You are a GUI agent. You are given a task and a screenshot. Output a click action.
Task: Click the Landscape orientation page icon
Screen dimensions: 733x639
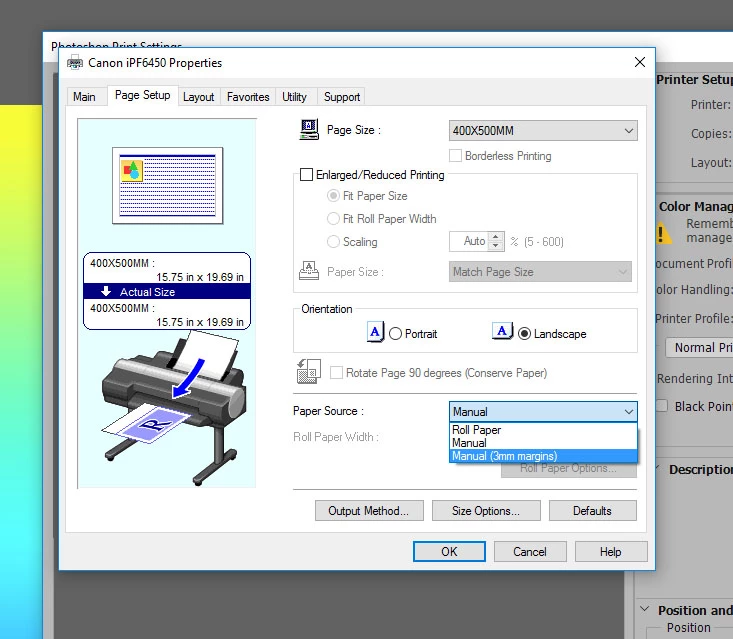(502, 331)
